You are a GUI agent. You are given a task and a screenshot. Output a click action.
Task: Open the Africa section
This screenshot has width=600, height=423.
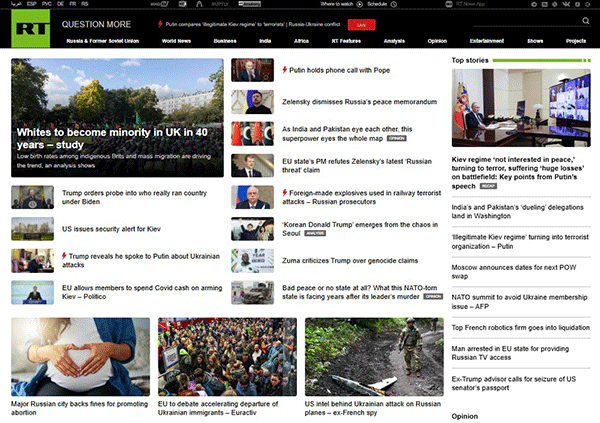pyautogui.click(x=301, y=41)
